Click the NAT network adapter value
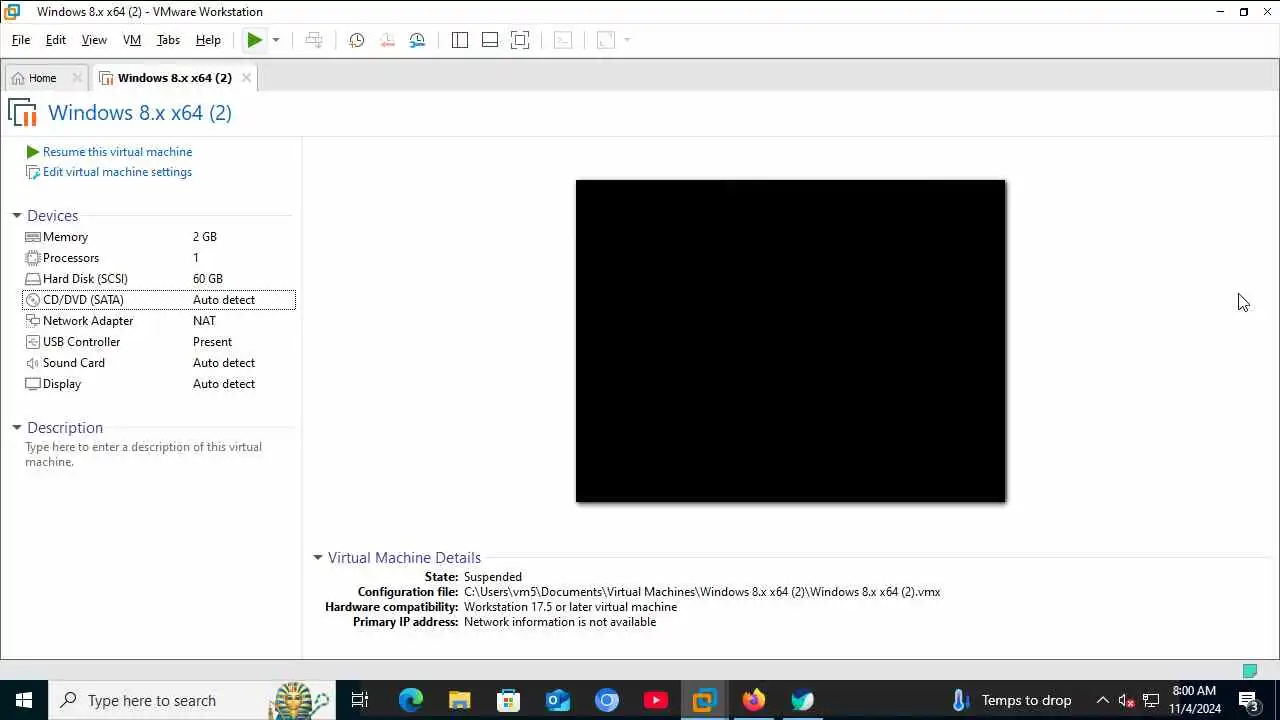Image resolution: width=1280 pixels, height=720 pixels. pos(204,321)
